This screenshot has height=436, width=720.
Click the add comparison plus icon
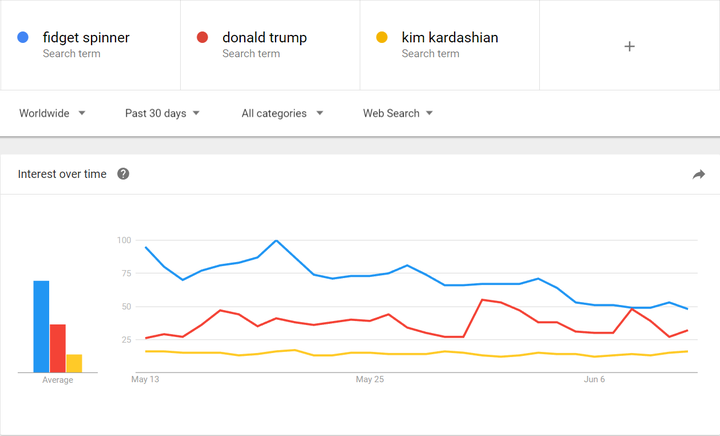(629, 46)
